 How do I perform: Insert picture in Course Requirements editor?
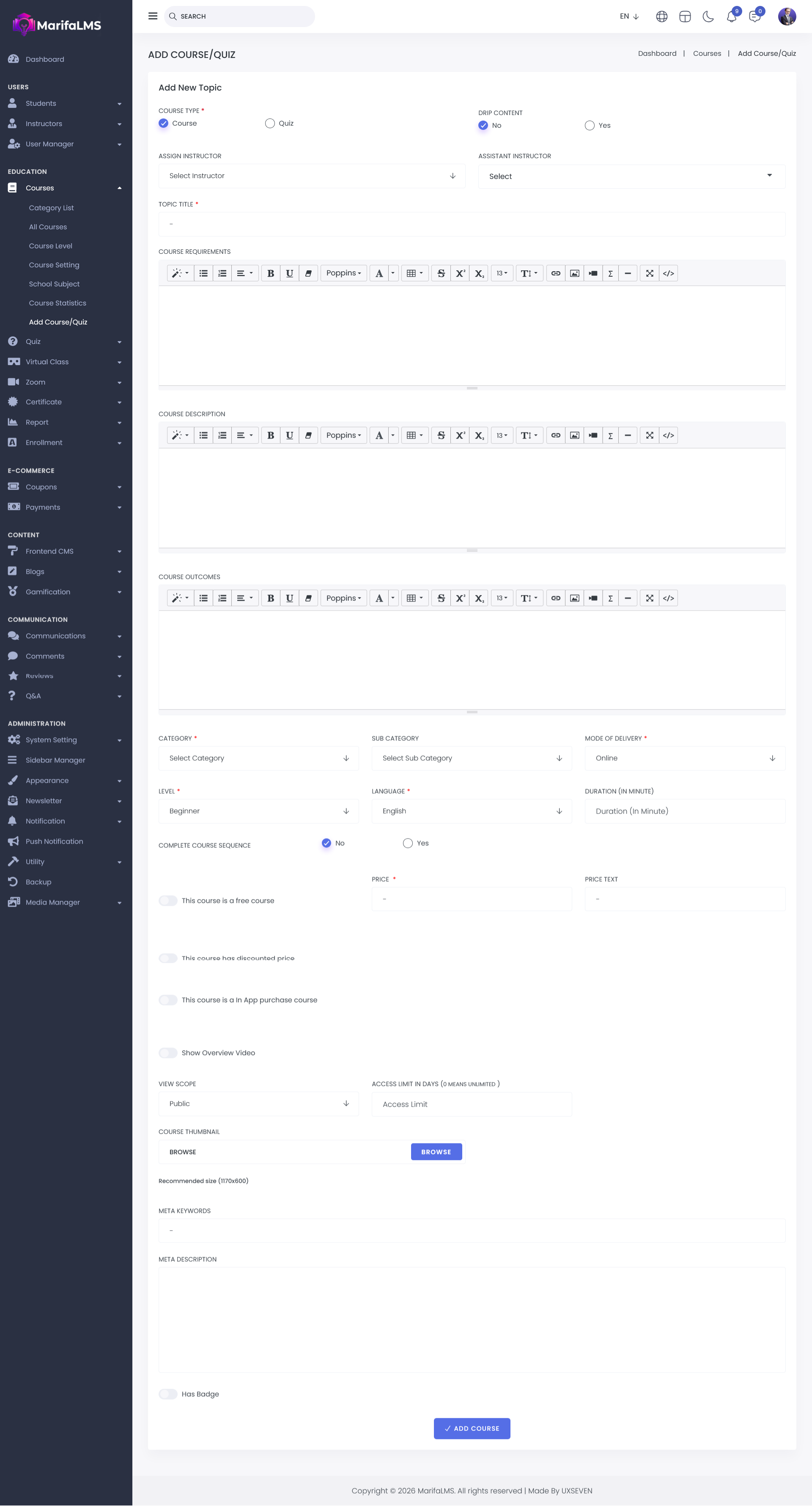[574, 273]
